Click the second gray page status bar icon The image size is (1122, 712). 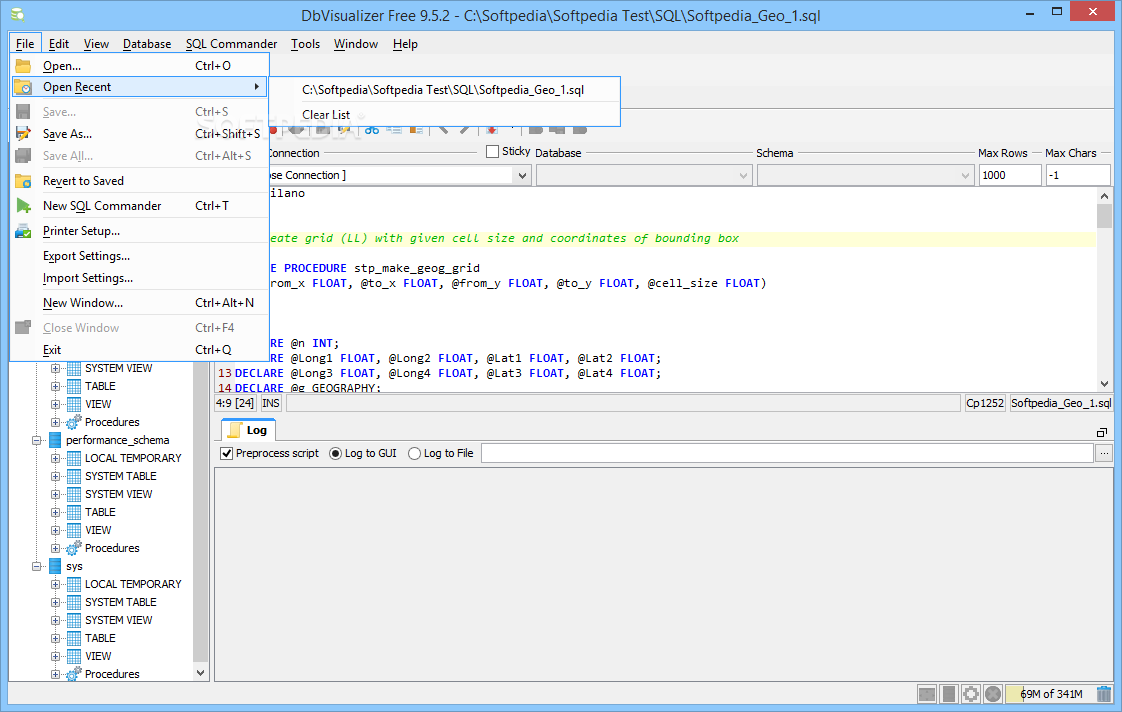pyautogui.click(x=949, y=693)
